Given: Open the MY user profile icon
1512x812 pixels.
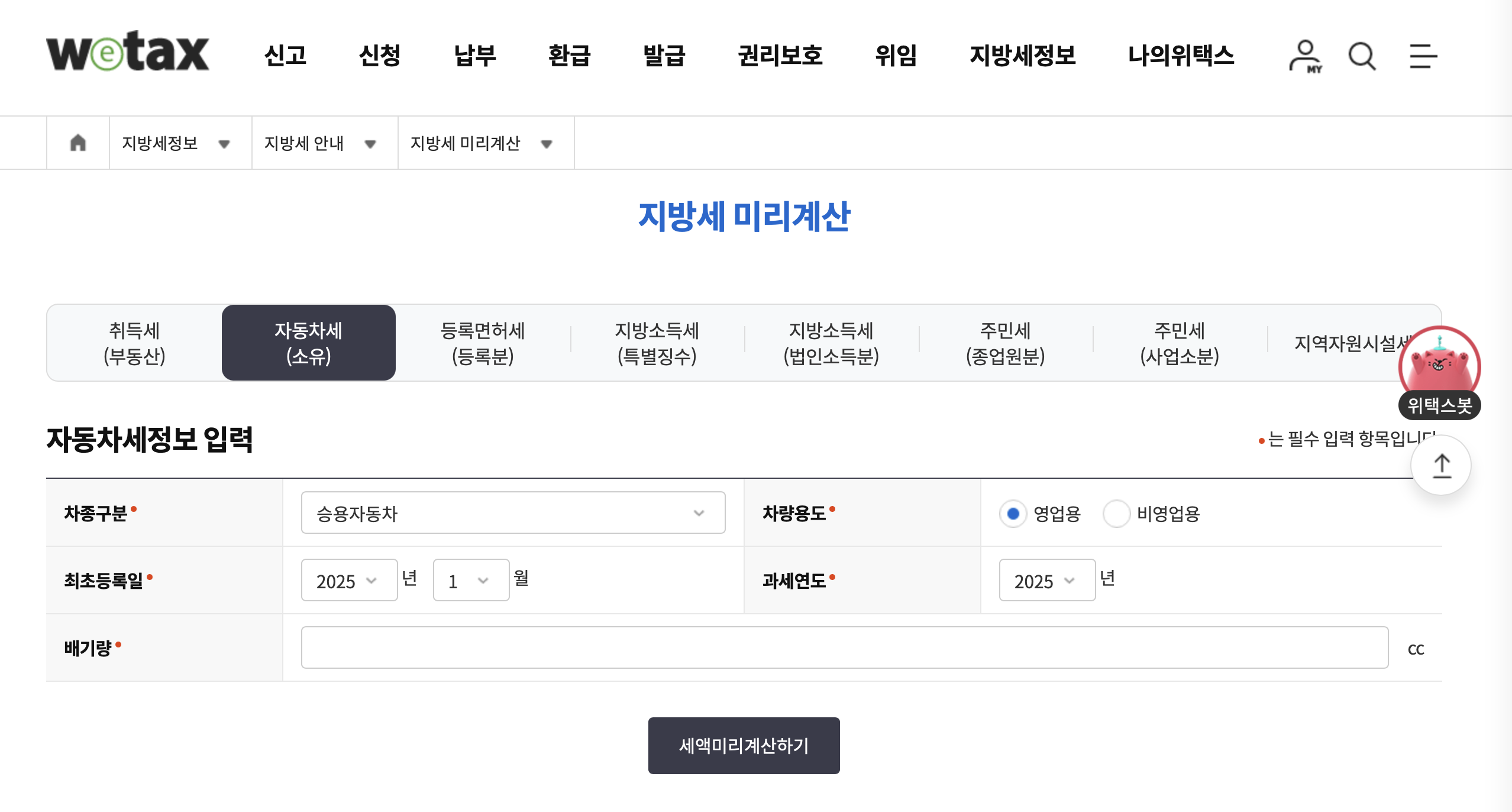Looking at the screenshot, I should tap(1304, 56).
